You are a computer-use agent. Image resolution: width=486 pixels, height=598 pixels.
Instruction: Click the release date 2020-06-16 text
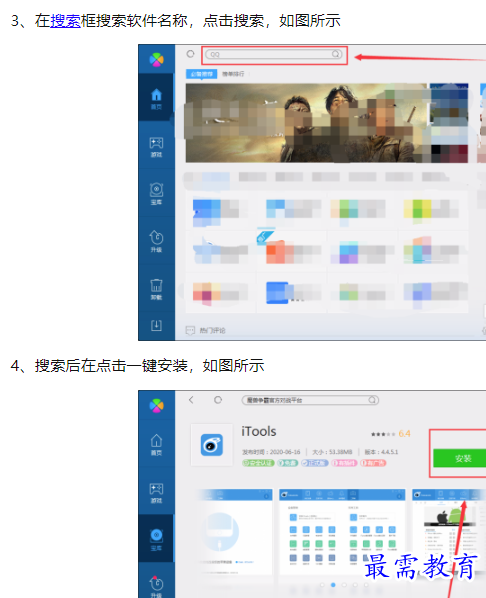(x=271, y=452)
